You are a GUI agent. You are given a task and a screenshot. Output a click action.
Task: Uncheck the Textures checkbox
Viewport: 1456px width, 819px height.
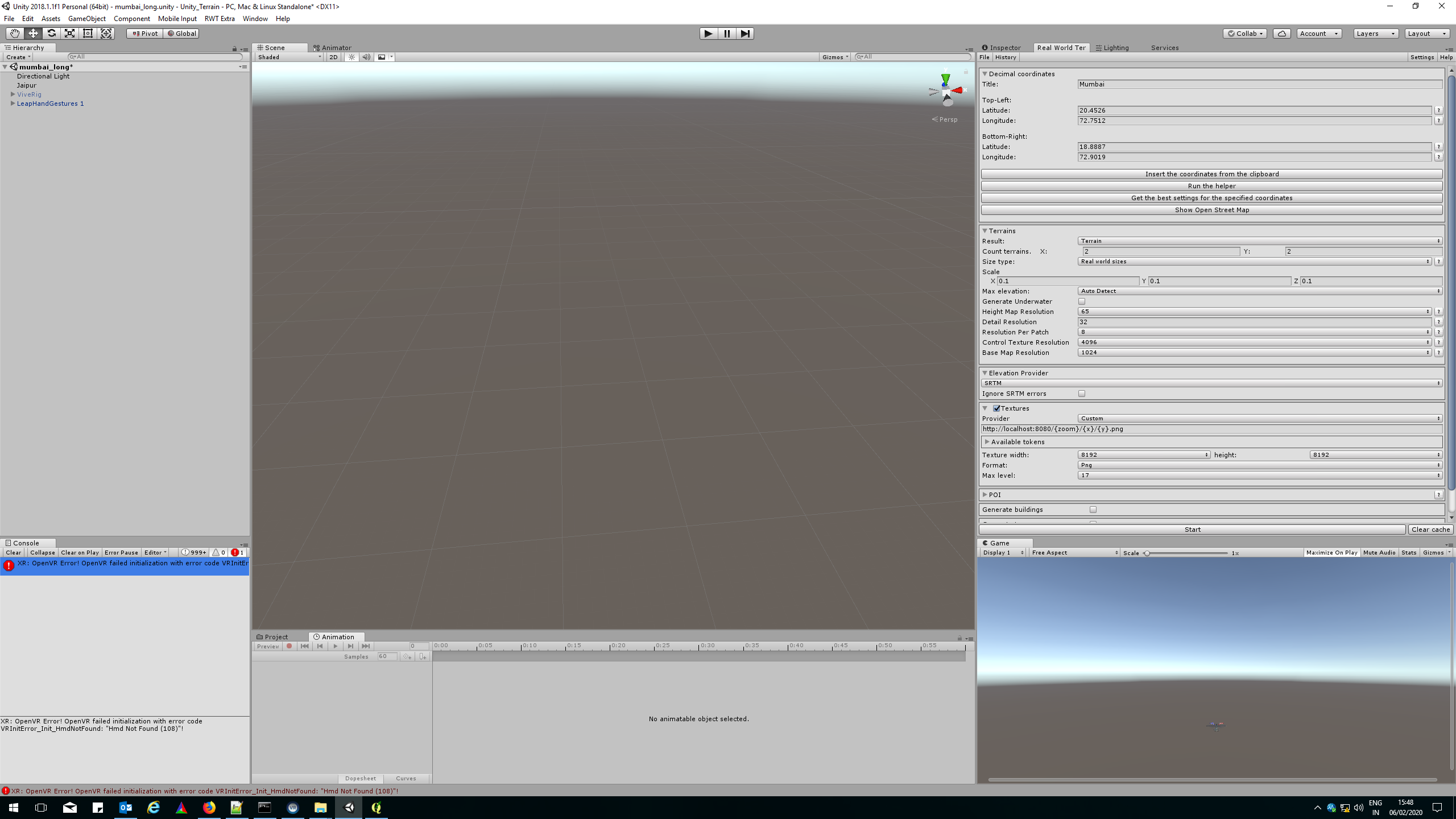click(996, 408)
